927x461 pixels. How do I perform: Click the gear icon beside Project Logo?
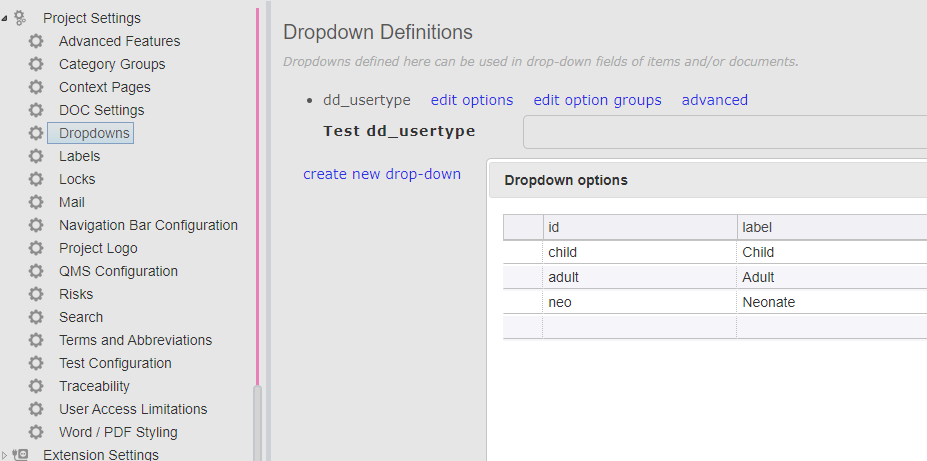coord(36,248)
